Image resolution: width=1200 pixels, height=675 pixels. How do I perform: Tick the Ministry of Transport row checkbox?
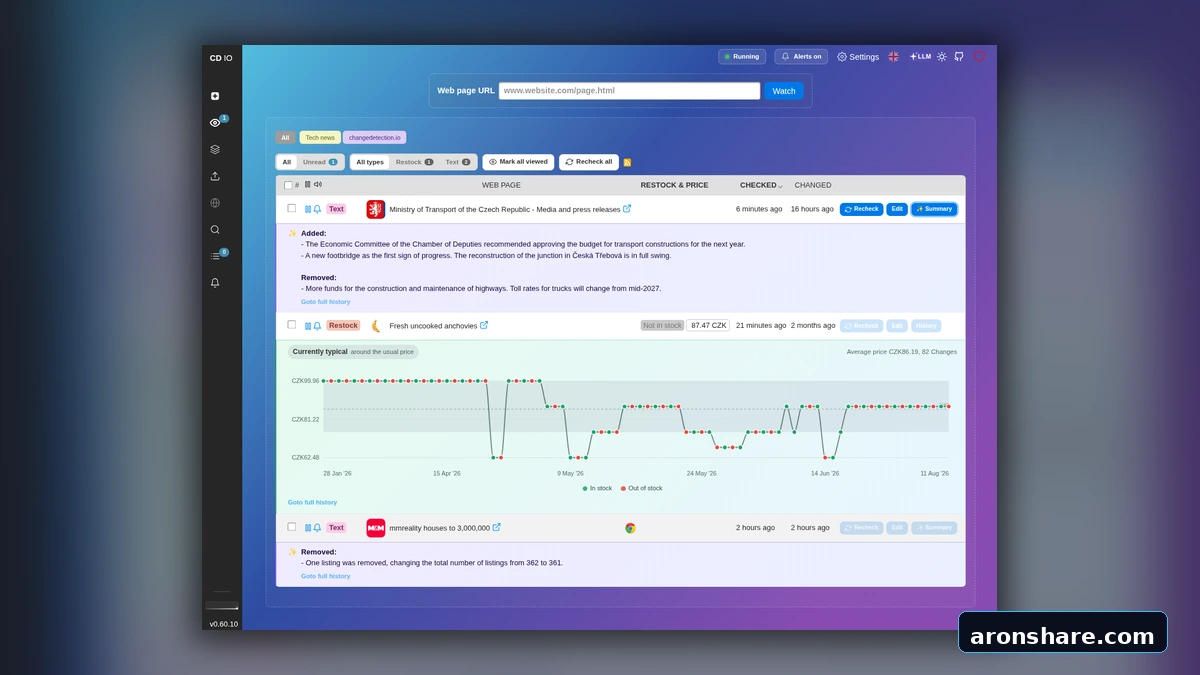pyautogui.click(x=292, y=208)
